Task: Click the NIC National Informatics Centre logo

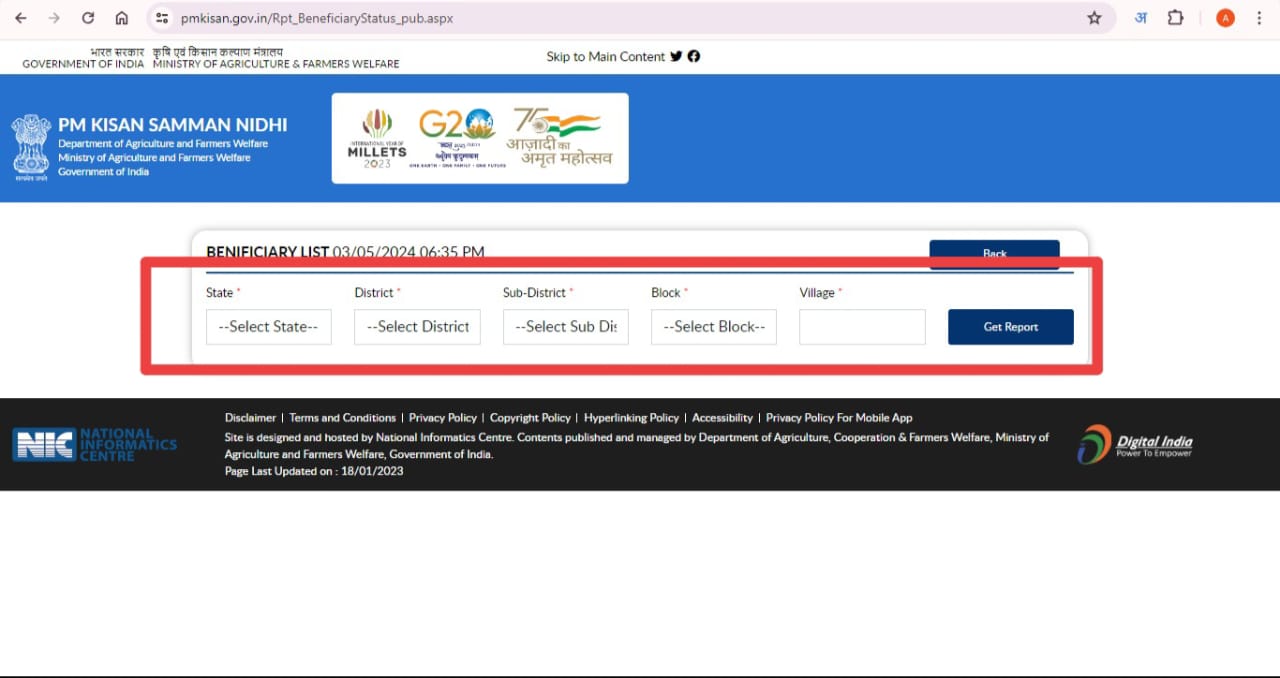Action: coord(94,445)
